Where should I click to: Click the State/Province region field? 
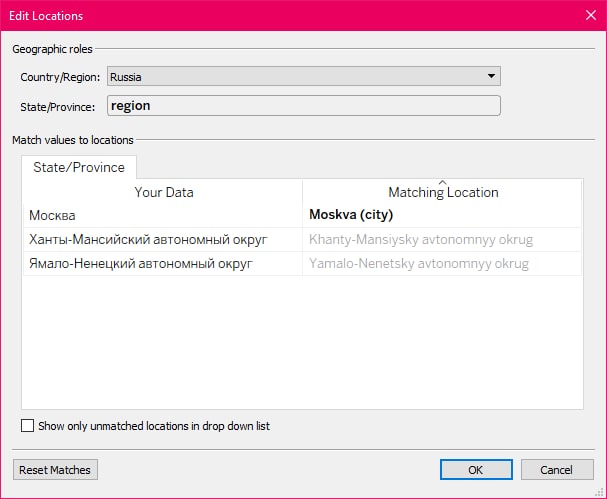304,106
